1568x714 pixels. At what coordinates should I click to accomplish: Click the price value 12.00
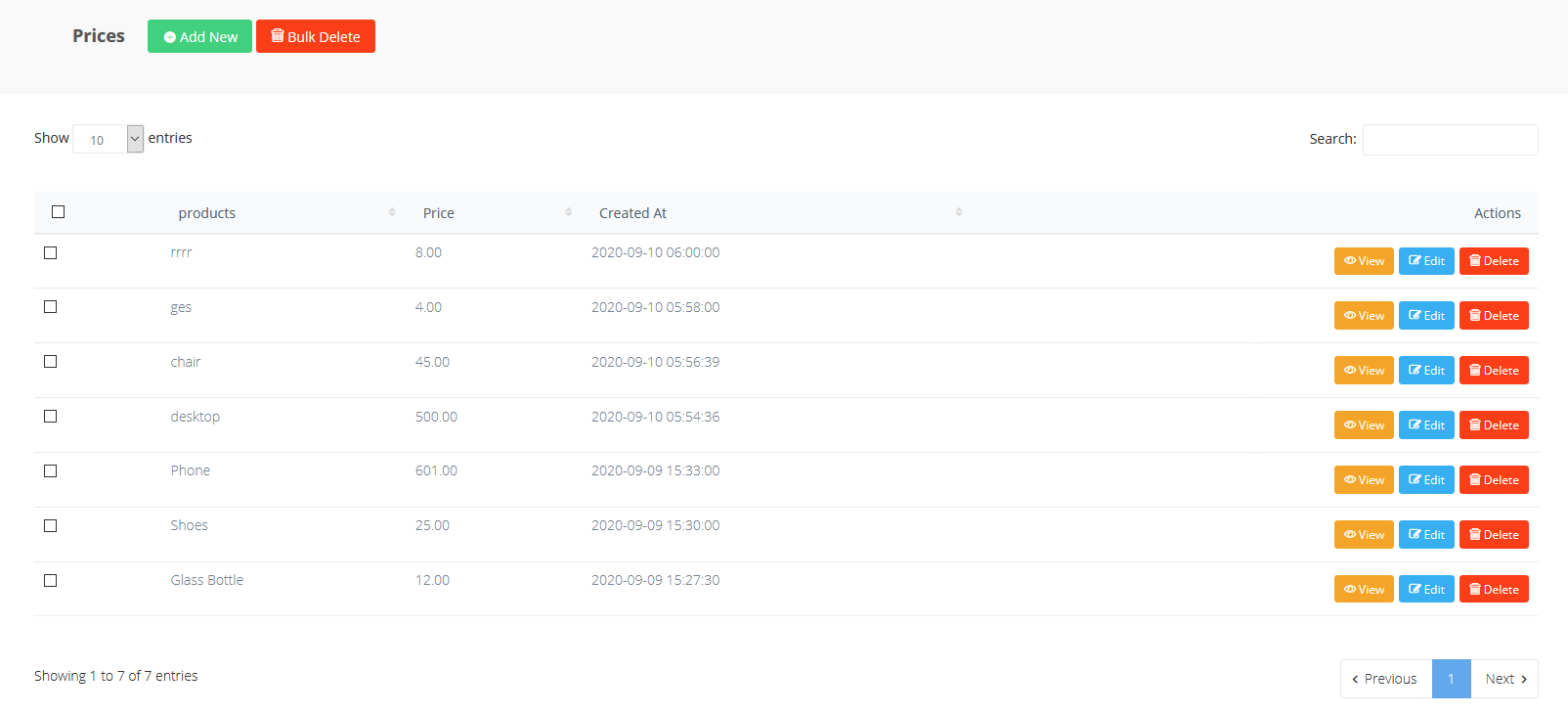(x=432, y=580)
